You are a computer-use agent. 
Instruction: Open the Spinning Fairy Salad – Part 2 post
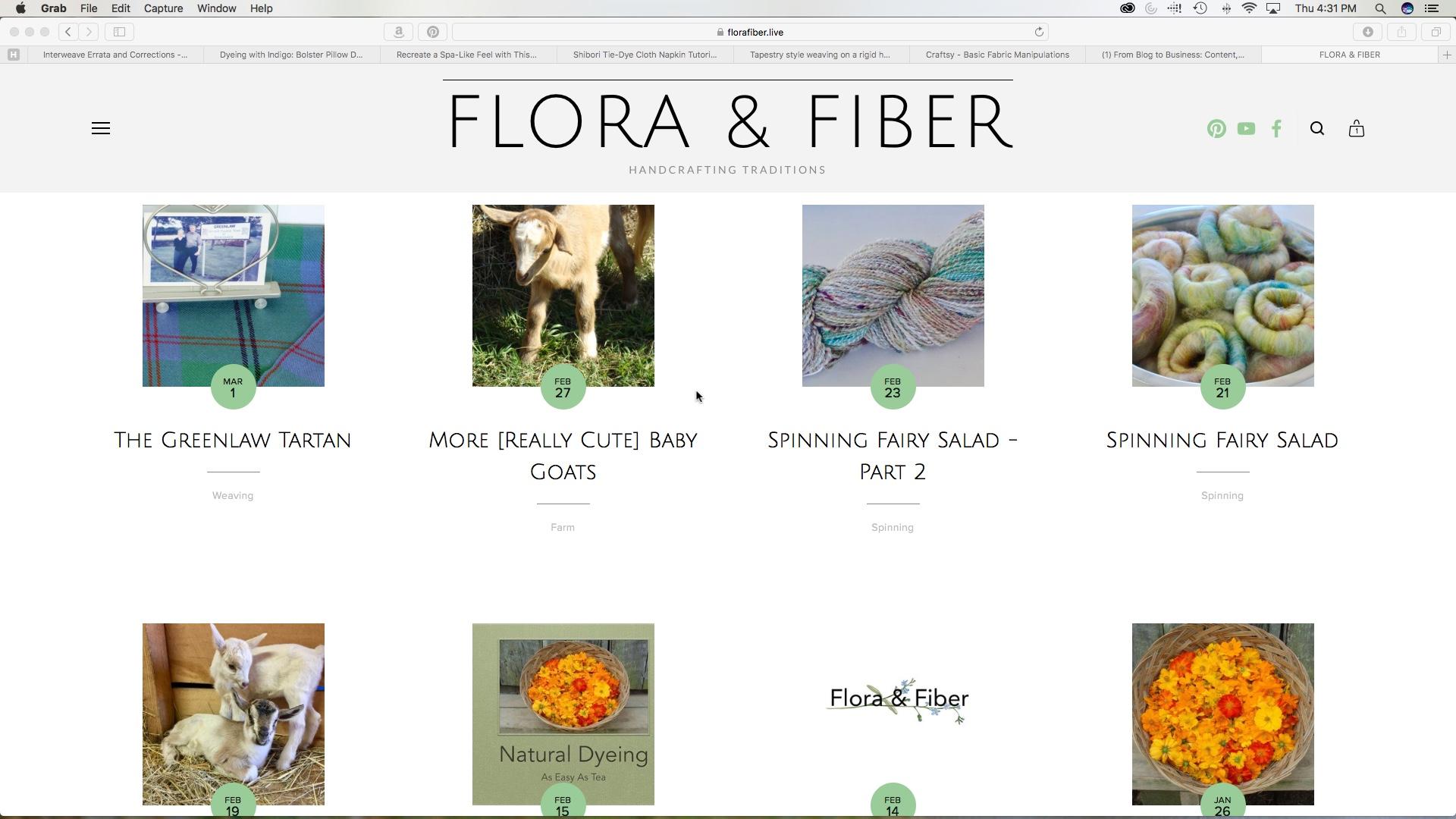tap(893, 457)
